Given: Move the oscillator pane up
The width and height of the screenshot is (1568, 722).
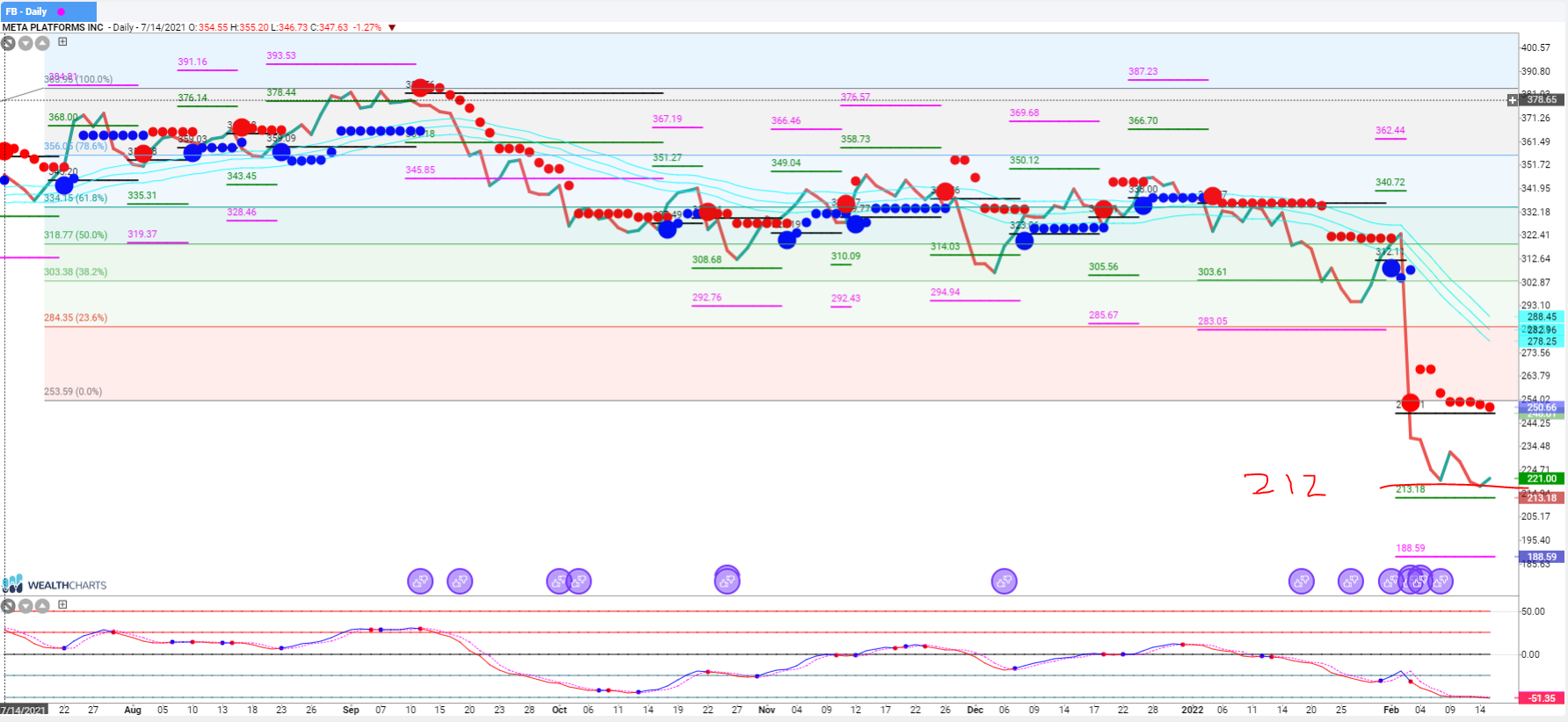Looking at the screenshot, I should tap(41, 606).
